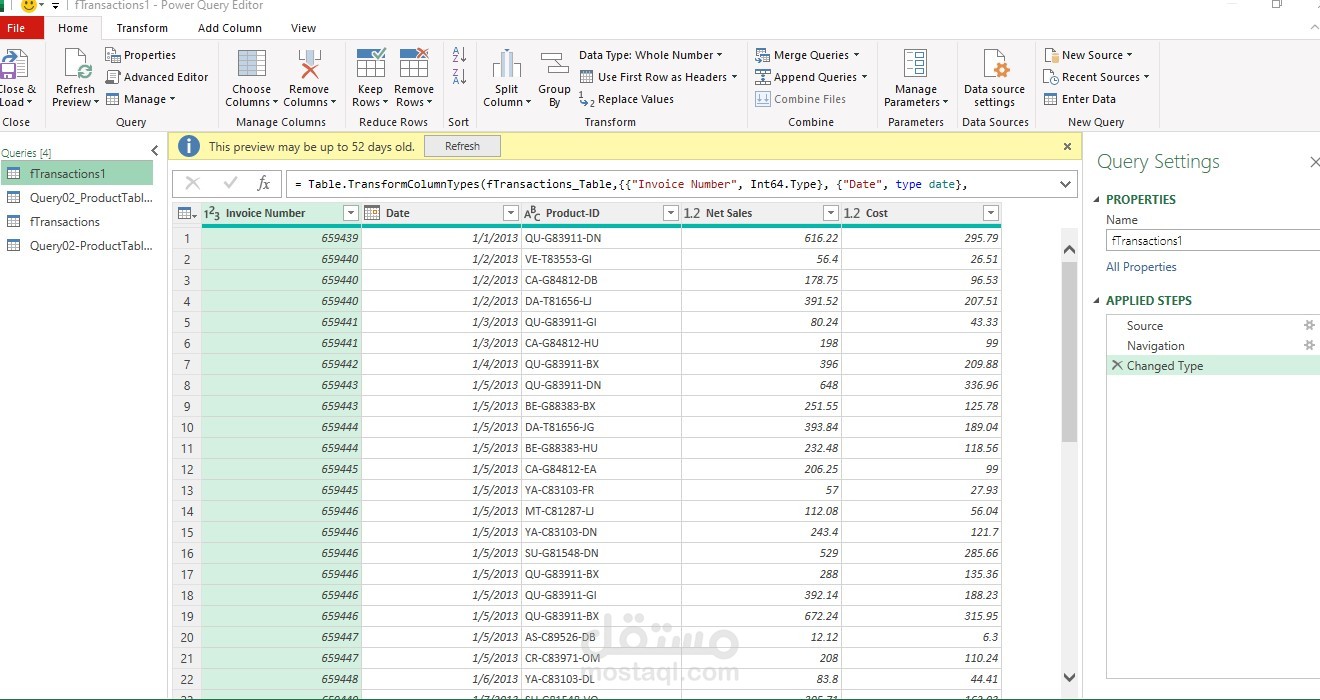The width and height of the screenshot is (1320, 700).
Task: Delete the Changed Type applied step
Action: click(x=1116, y=366)
